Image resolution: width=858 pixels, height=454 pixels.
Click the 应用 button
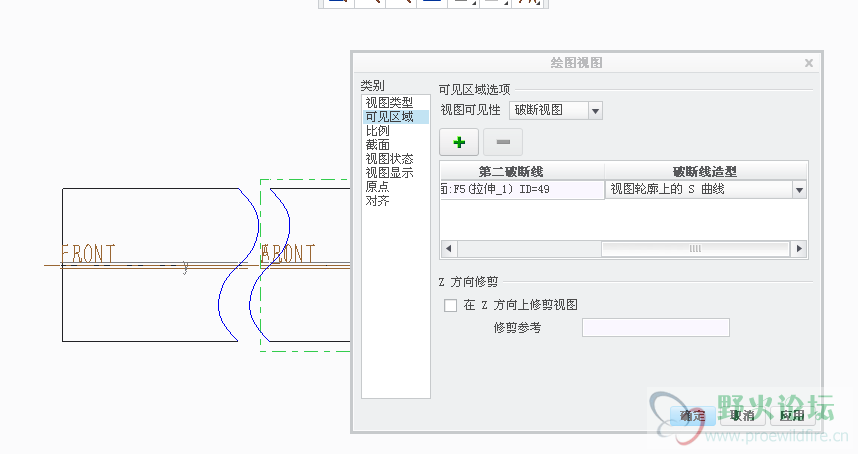click(792, 416)
